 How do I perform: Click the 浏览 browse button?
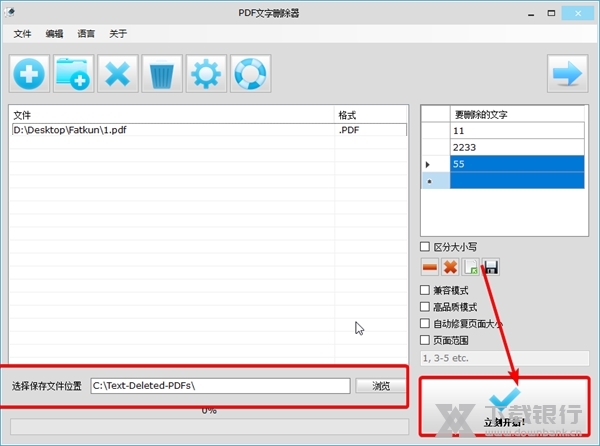pyautogui.click(x=381, y=386)
